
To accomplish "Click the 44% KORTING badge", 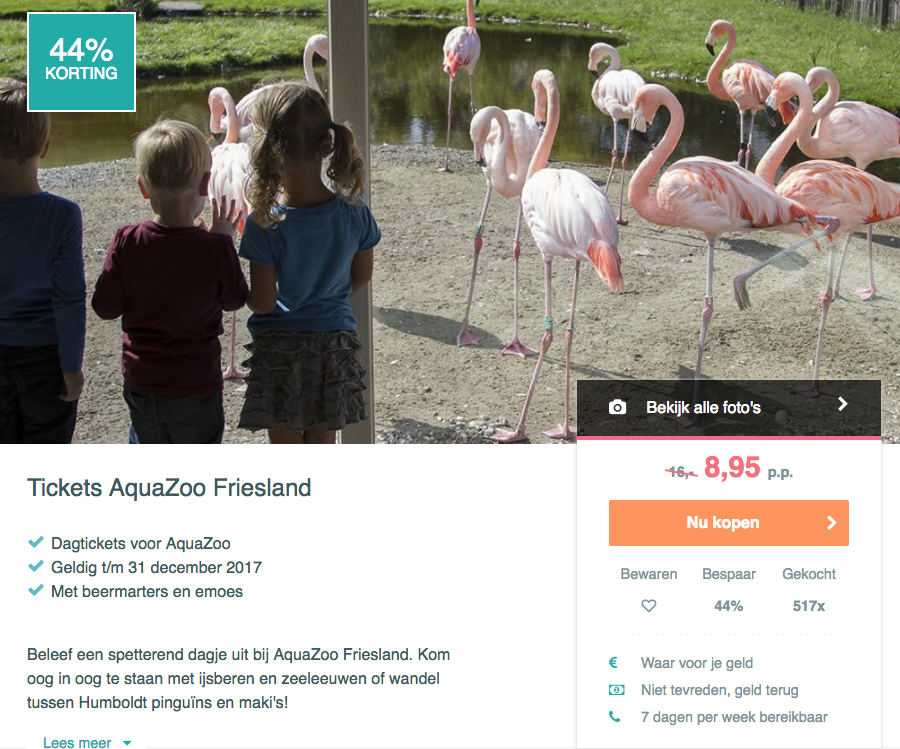I will (82, 62).
